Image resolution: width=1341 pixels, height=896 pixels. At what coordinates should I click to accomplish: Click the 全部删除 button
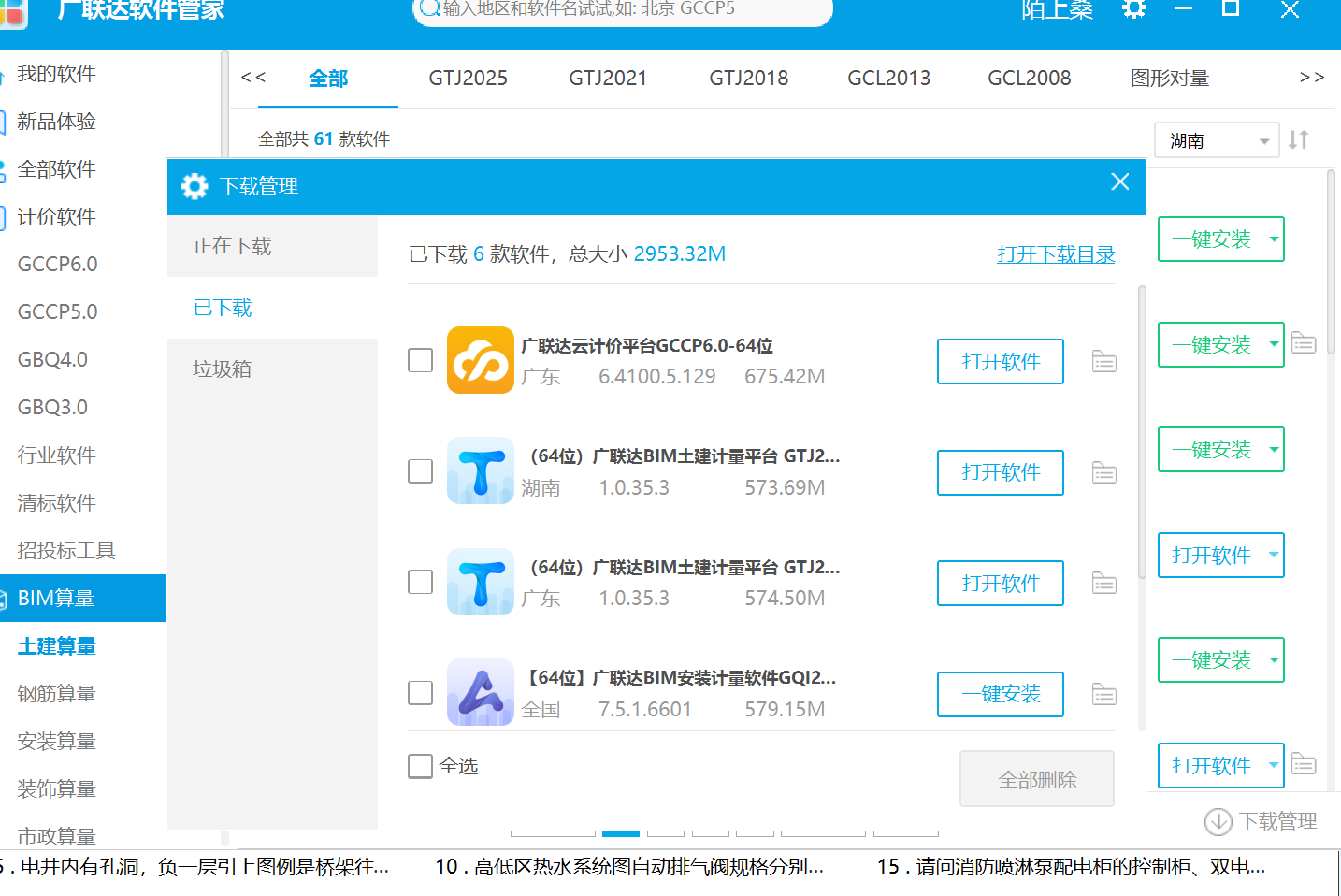tap(1037, 779)
